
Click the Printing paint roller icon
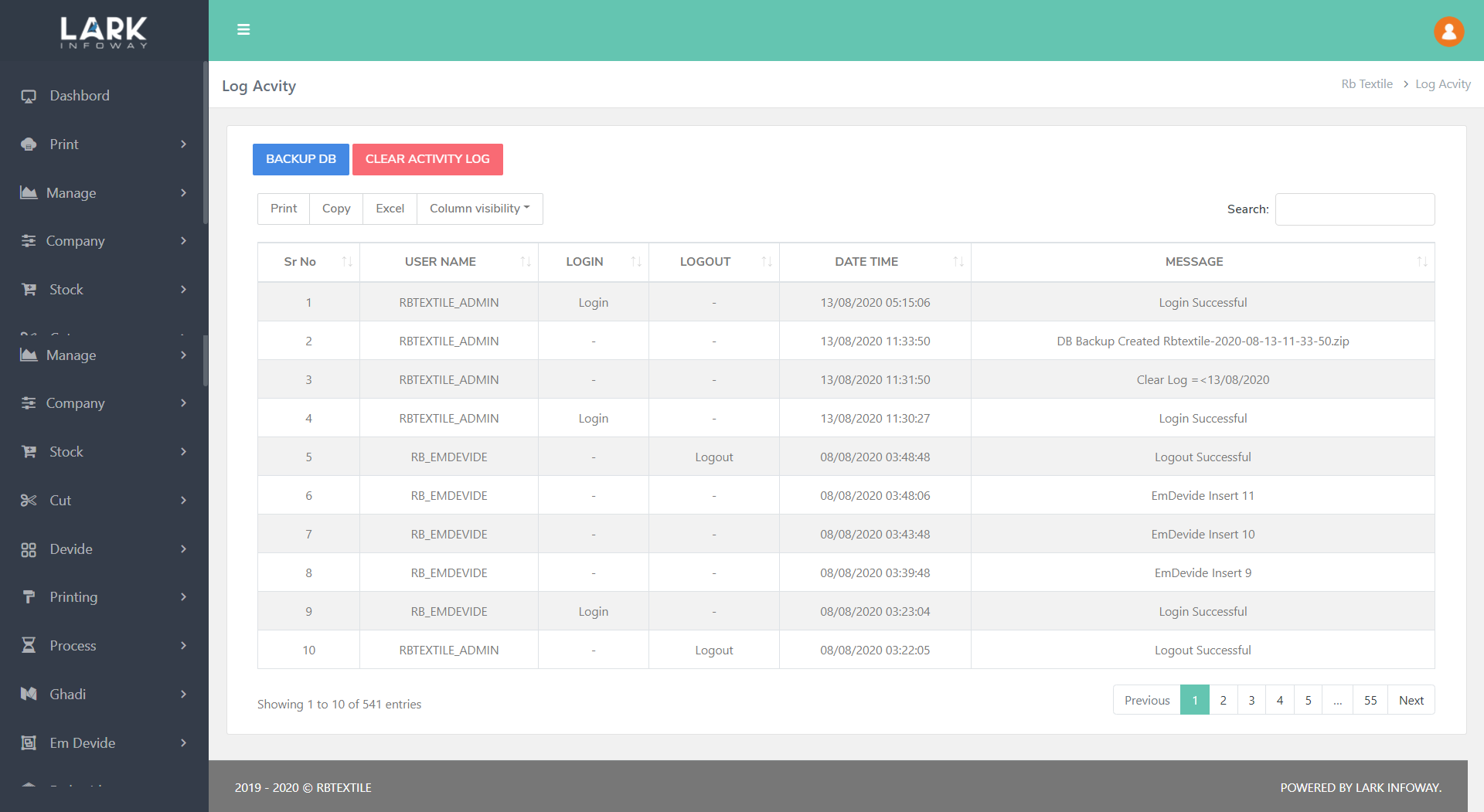tap(29, 596)
